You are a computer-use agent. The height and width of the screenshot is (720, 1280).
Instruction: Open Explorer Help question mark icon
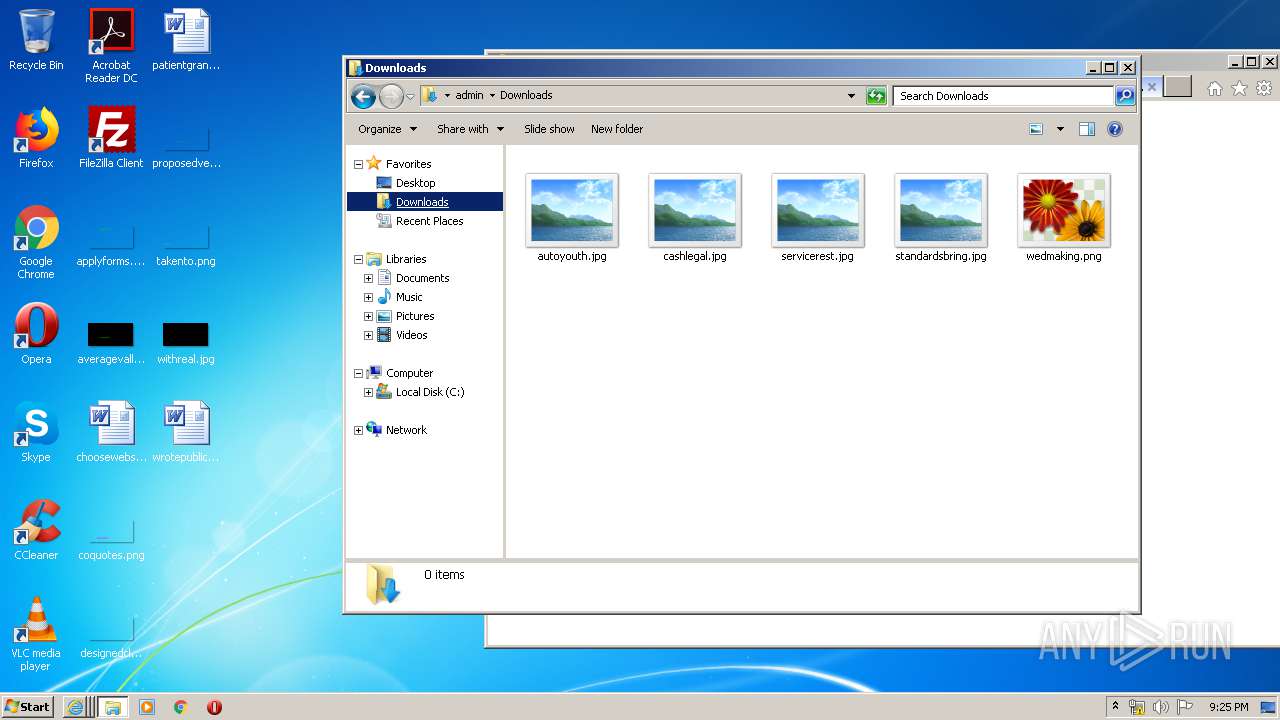[1115, 129]
